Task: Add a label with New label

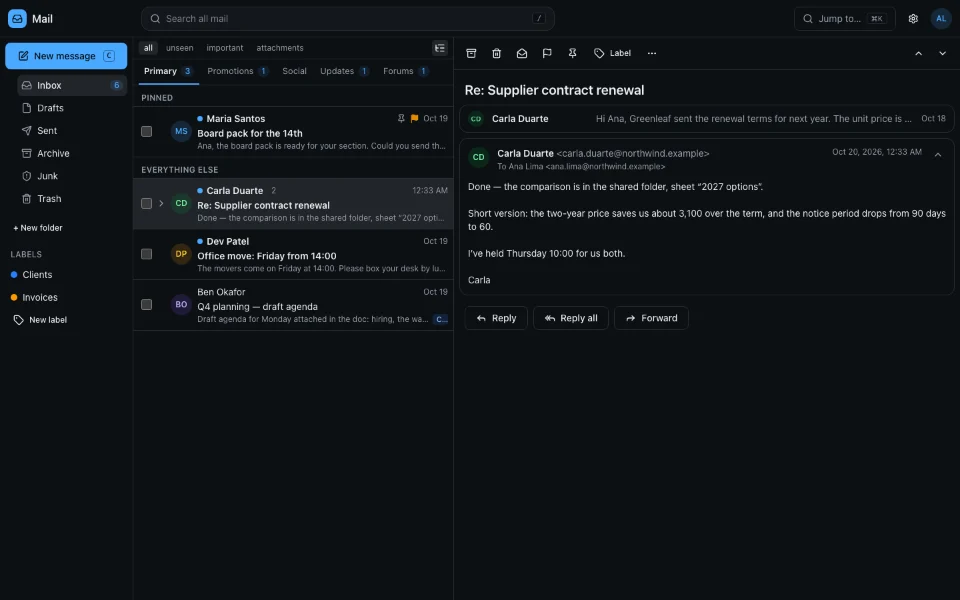Action: (x=40, y=320)
